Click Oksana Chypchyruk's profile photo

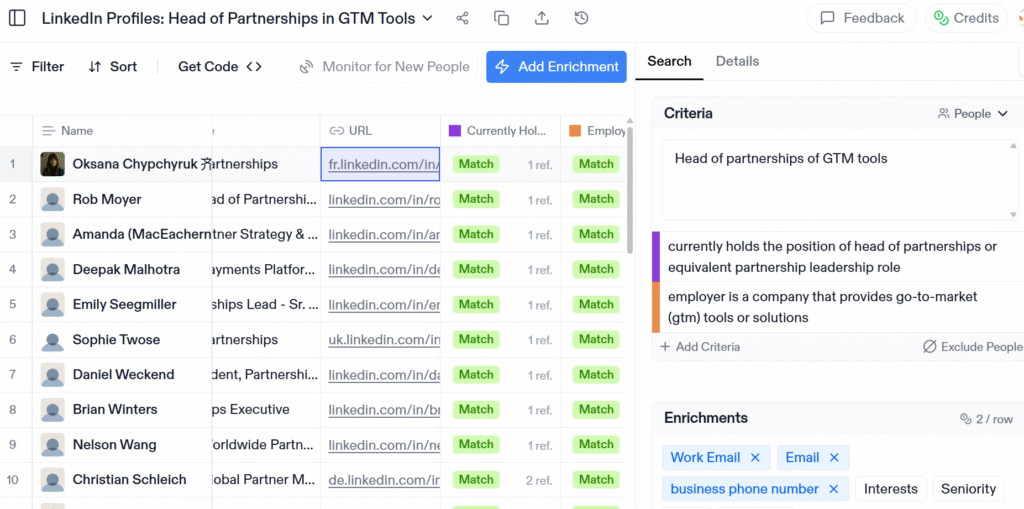point(52,164)
